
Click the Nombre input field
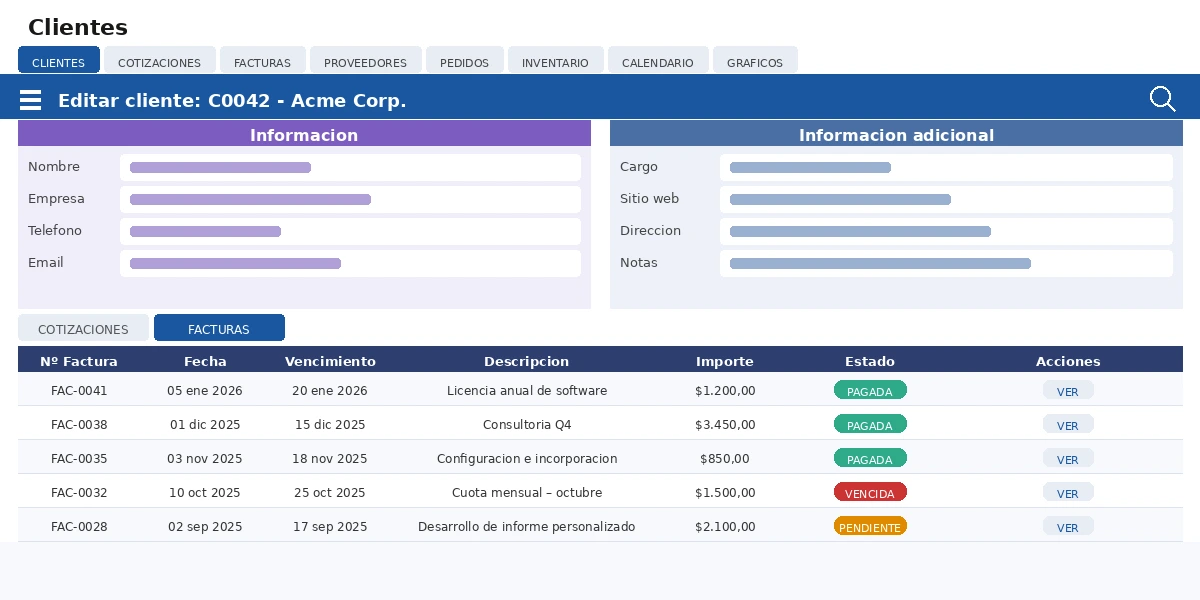click(x=350, y=167)
